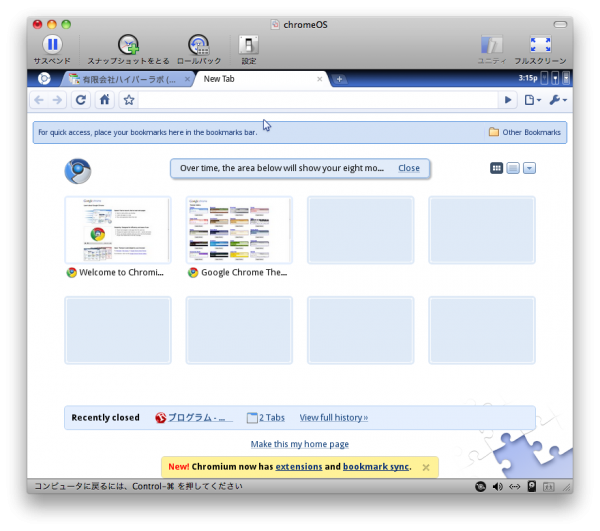Enter Unity mode
Viewport: 600px width, 531px height.
pyautogui.click(x=492, y=45)
